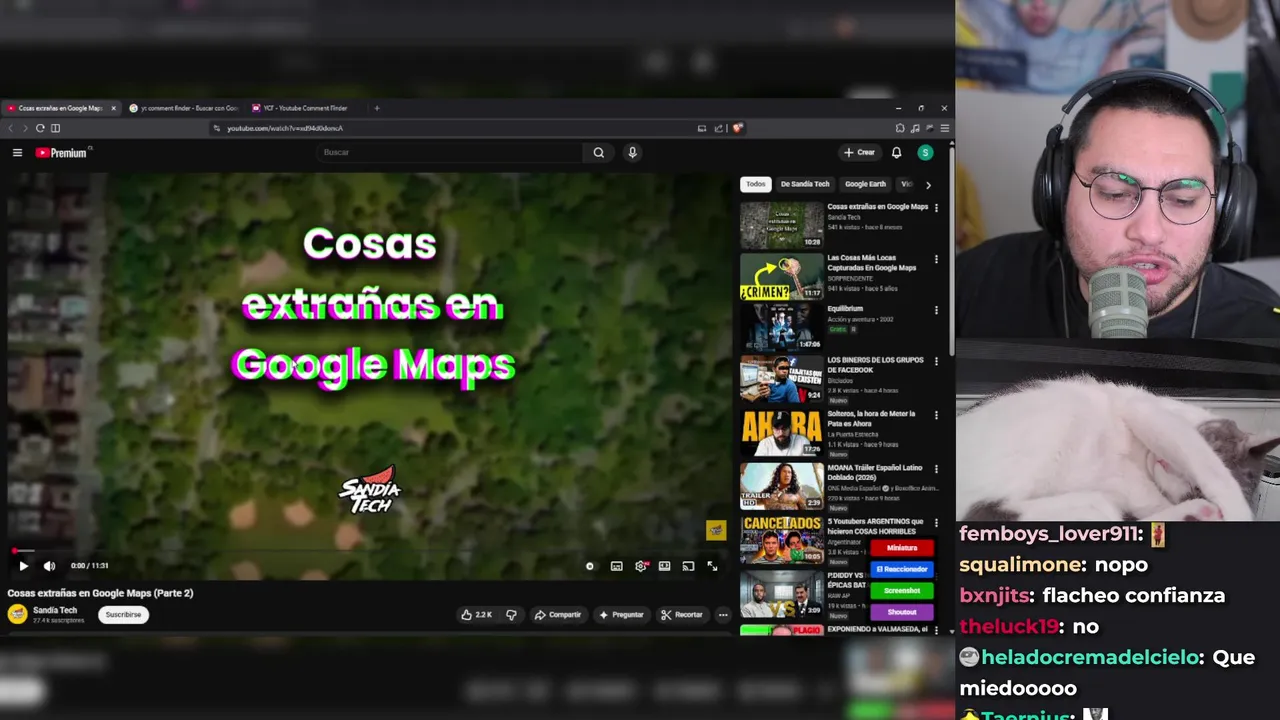Open Las Cosas Más Locas video thumbnail
Viewport: 1280px width, 720px height.
coord(781,276)
